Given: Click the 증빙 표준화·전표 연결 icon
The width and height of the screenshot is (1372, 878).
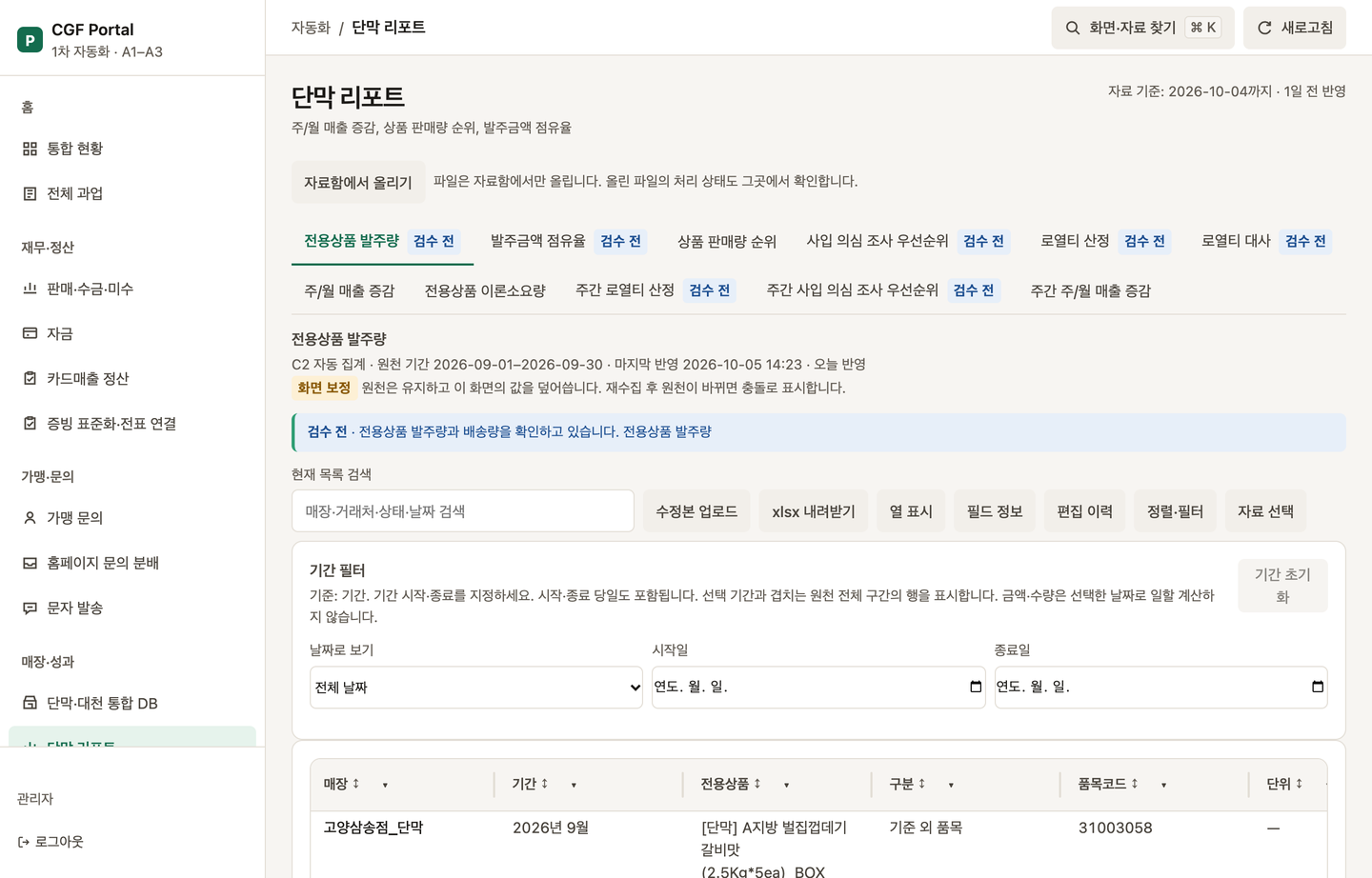Looking at the screenshot, I should pyautogui.click(x=30, y=423).
